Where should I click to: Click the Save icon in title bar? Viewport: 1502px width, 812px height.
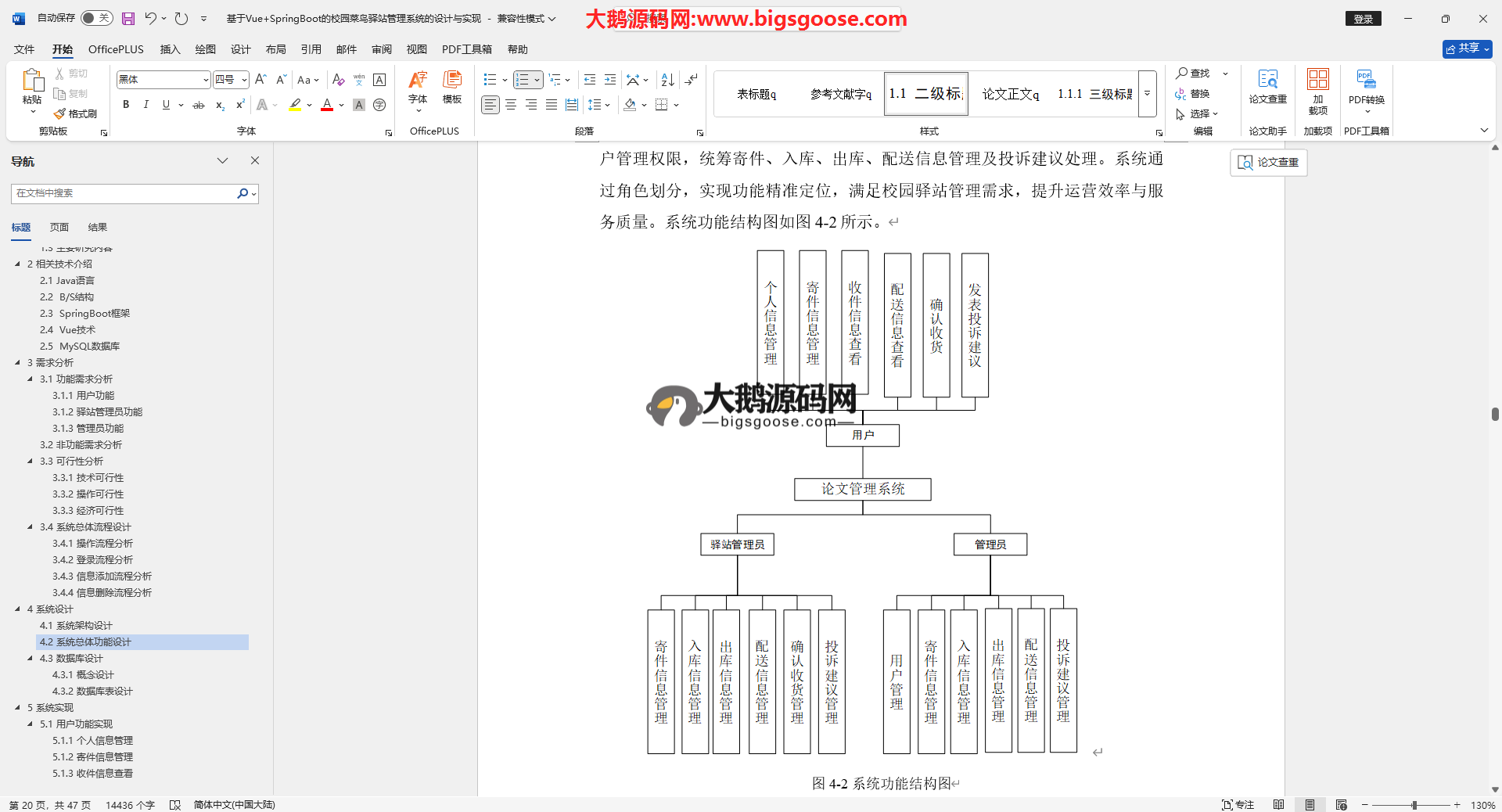click(x=128, y=18)
